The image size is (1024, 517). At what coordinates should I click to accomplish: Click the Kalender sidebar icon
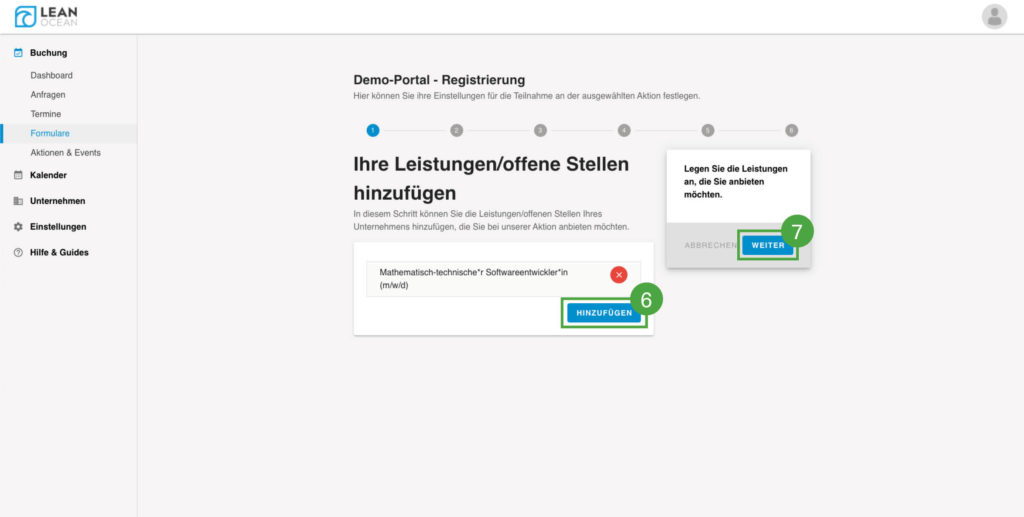[18, 175]
